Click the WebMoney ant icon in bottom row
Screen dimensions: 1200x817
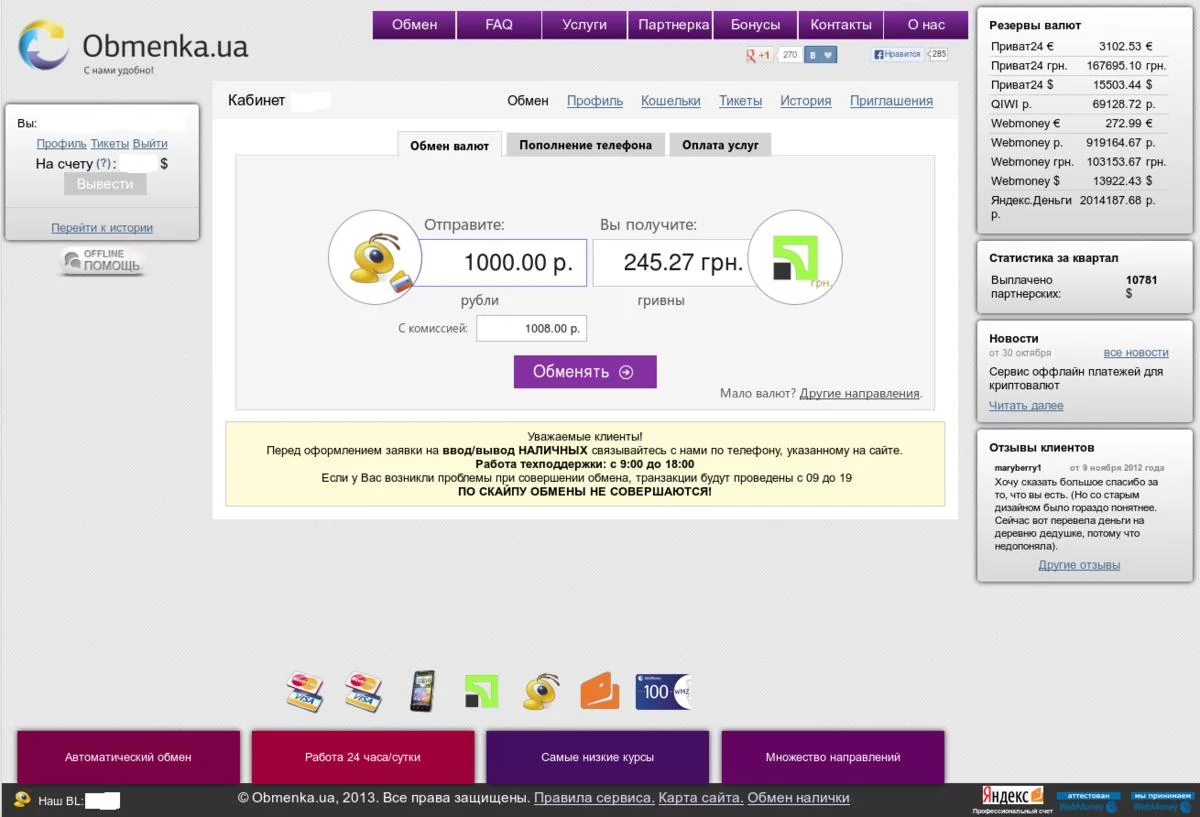click(541, 691)
